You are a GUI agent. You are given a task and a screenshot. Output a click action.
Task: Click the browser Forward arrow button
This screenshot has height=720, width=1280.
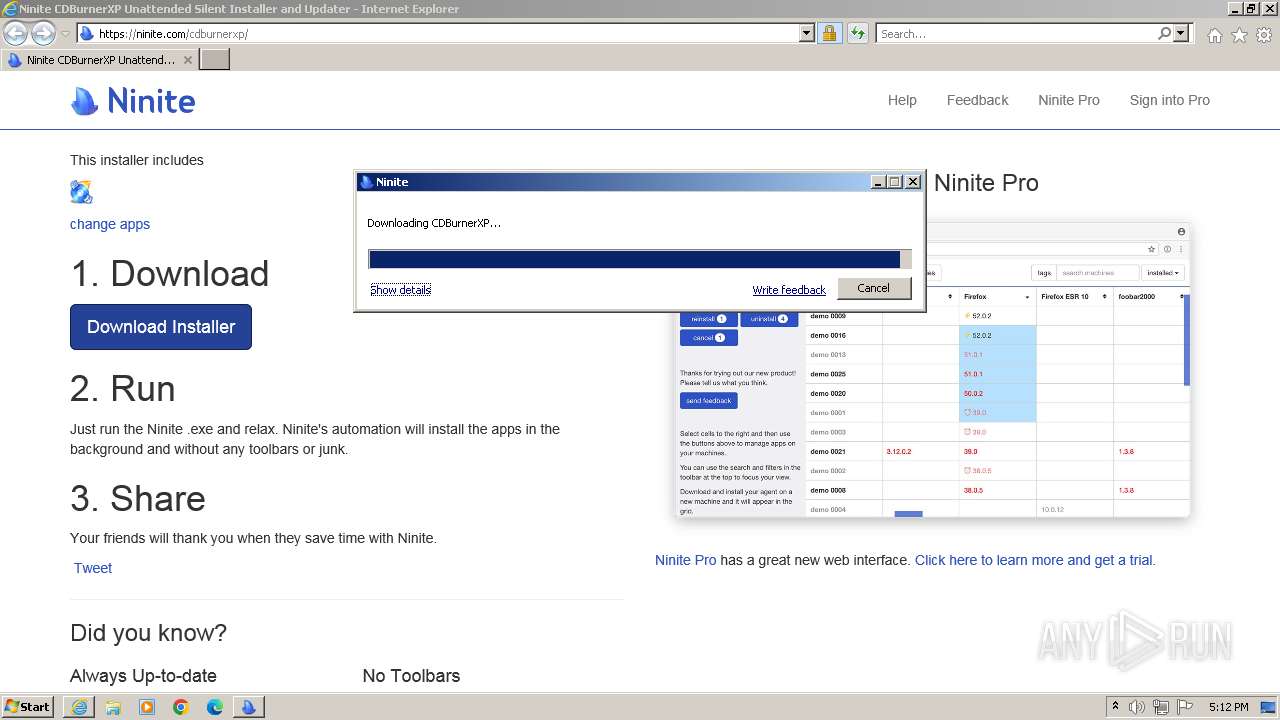tap(43, 34)
